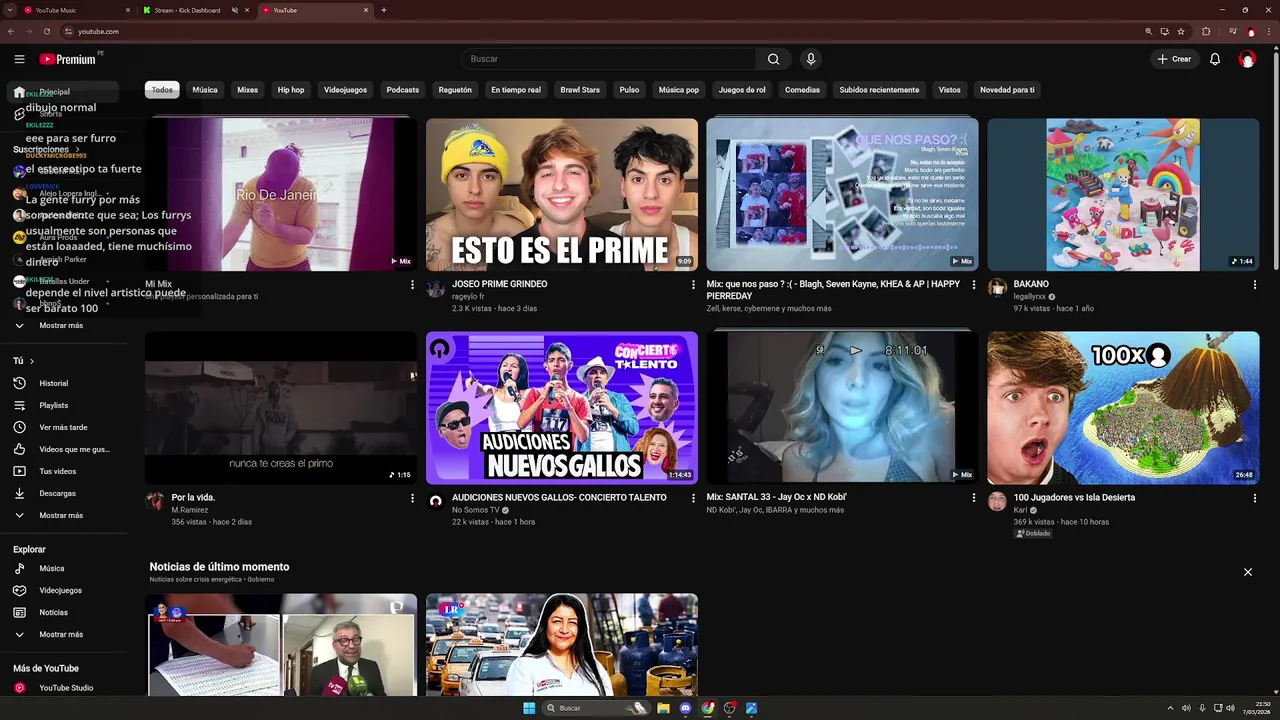The image size is (1280, 720).
Task: Open Descargas in the sidebar
Action: [64, 493]
